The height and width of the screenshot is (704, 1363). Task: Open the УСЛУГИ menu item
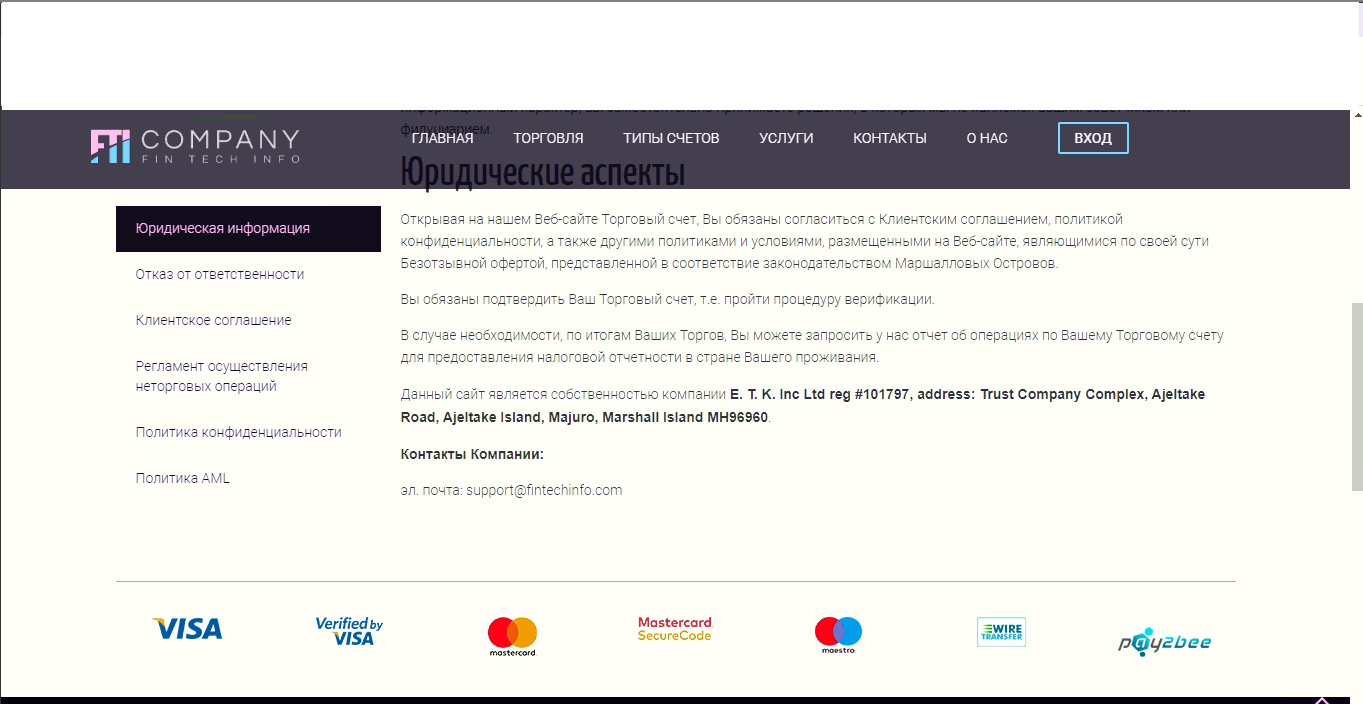pyautogui.click(x=786, y=138)
